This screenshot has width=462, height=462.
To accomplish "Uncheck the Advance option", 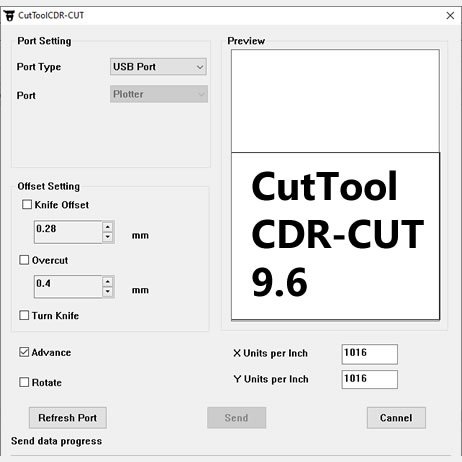I will pyautogui.click(x=24, y=352).
